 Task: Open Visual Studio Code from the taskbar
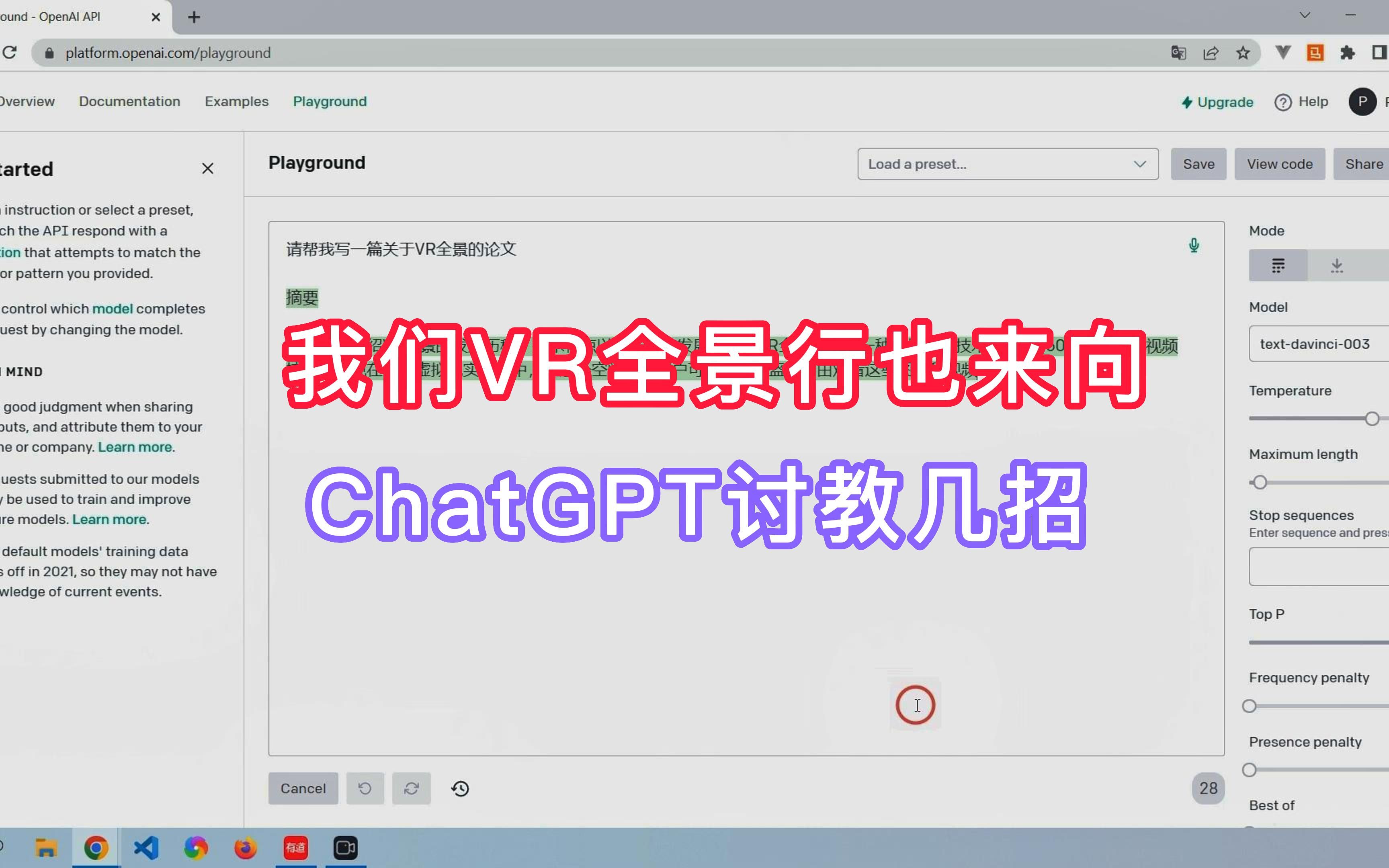(146, 848)
